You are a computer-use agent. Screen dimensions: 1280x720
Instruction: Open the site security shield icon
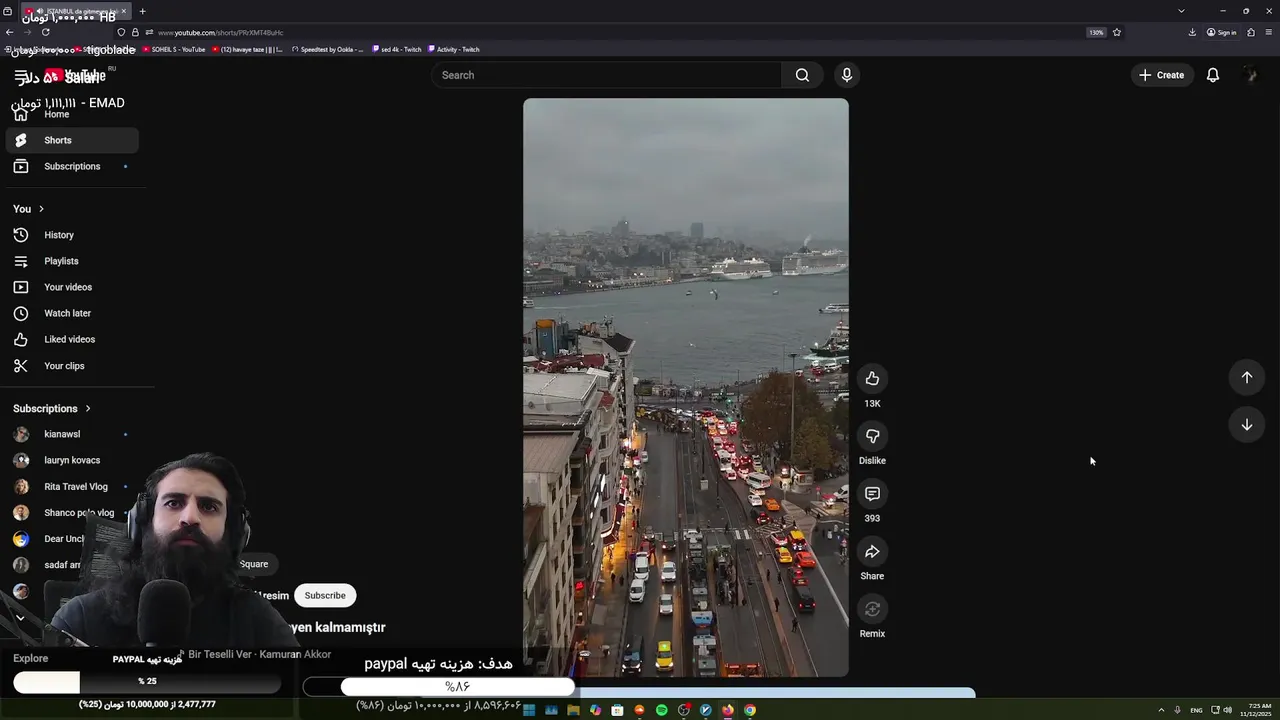[121, 32]
